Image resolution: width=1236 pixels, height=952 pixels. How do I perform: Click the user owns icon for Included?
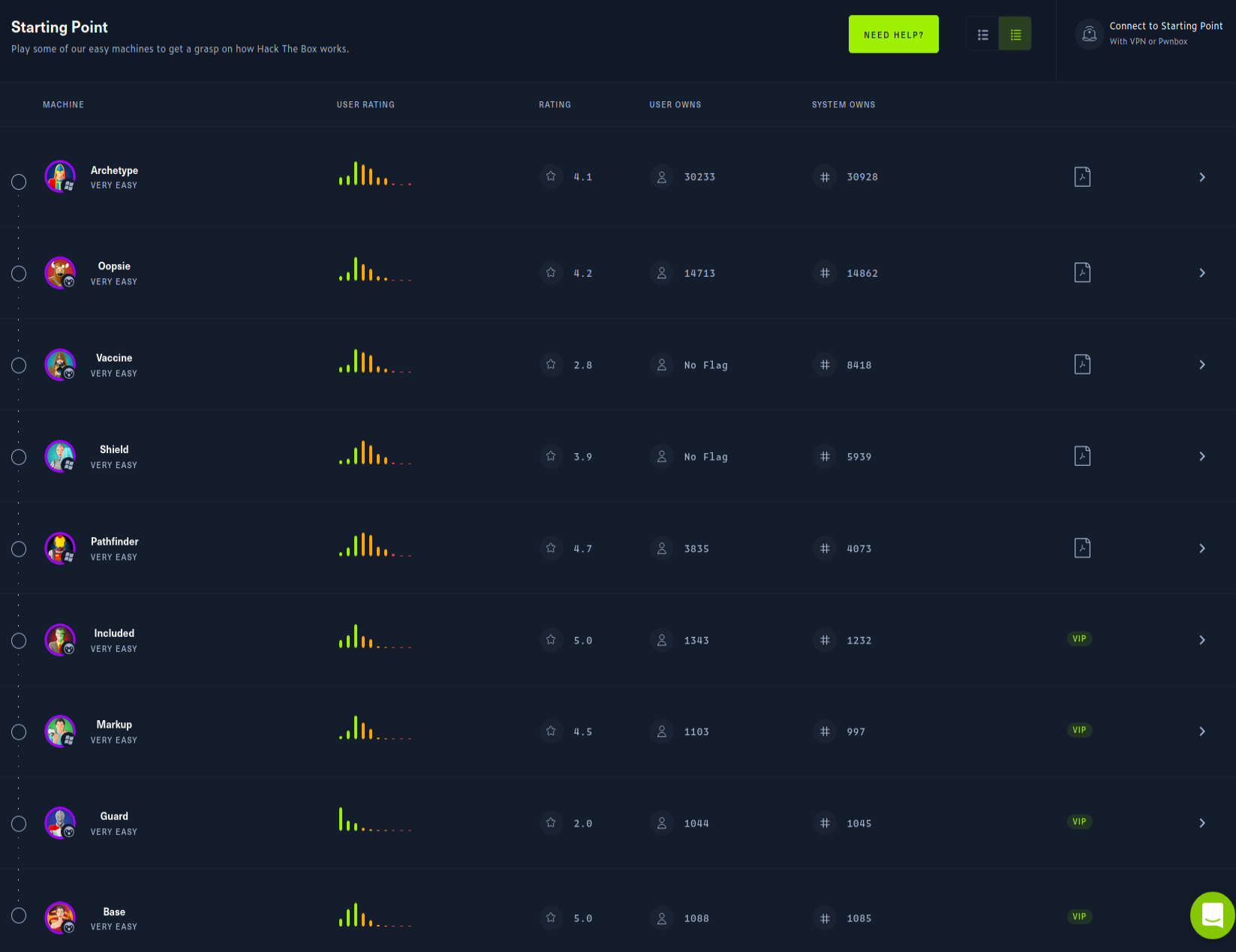(x=661, y=641)
